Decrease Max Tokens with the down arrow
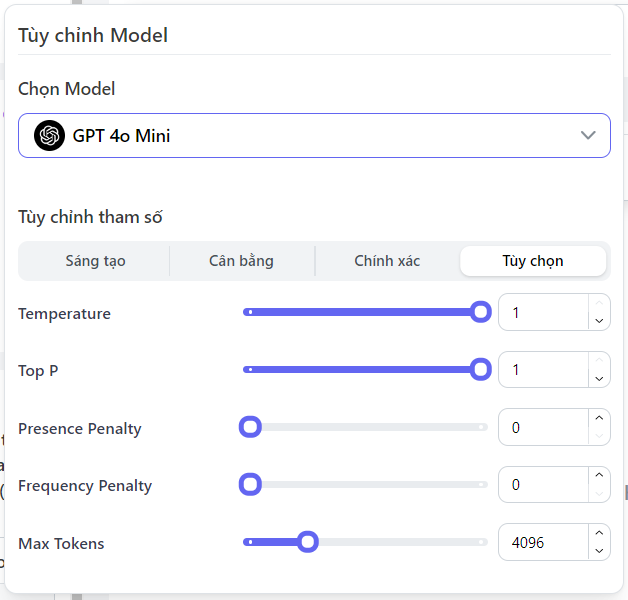Image resolution: width=628 pixels, height=600 pixels. click(598, 551)
